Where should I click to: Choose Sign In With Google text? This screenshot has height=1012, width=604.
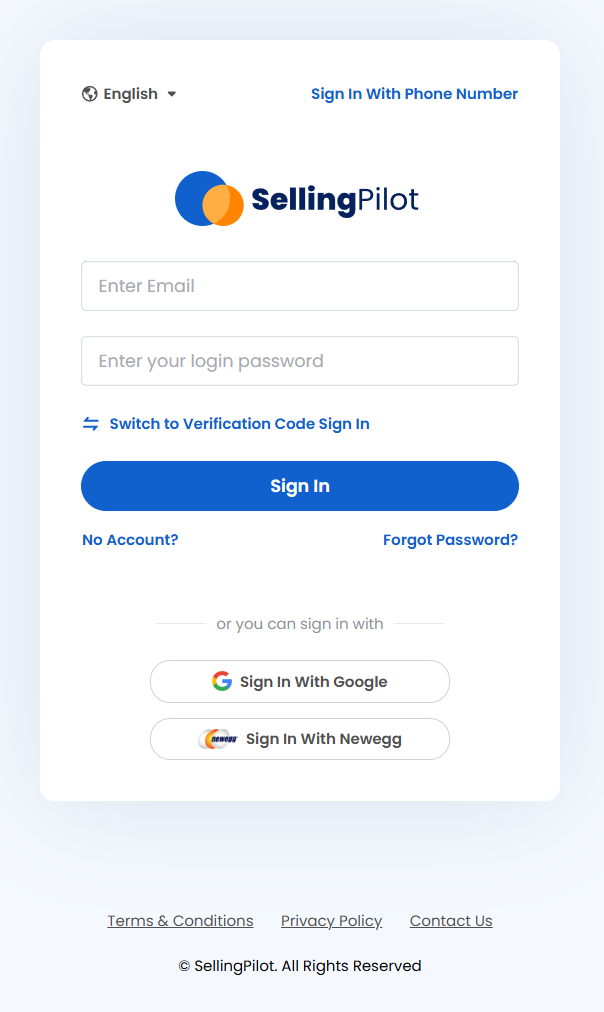(x=314, y=682)
